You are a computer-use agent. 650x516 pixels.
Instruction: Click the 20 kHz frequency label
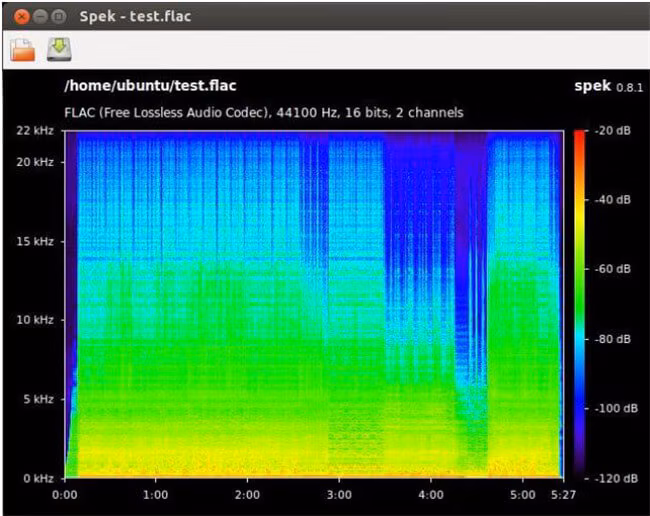point(35,162)
